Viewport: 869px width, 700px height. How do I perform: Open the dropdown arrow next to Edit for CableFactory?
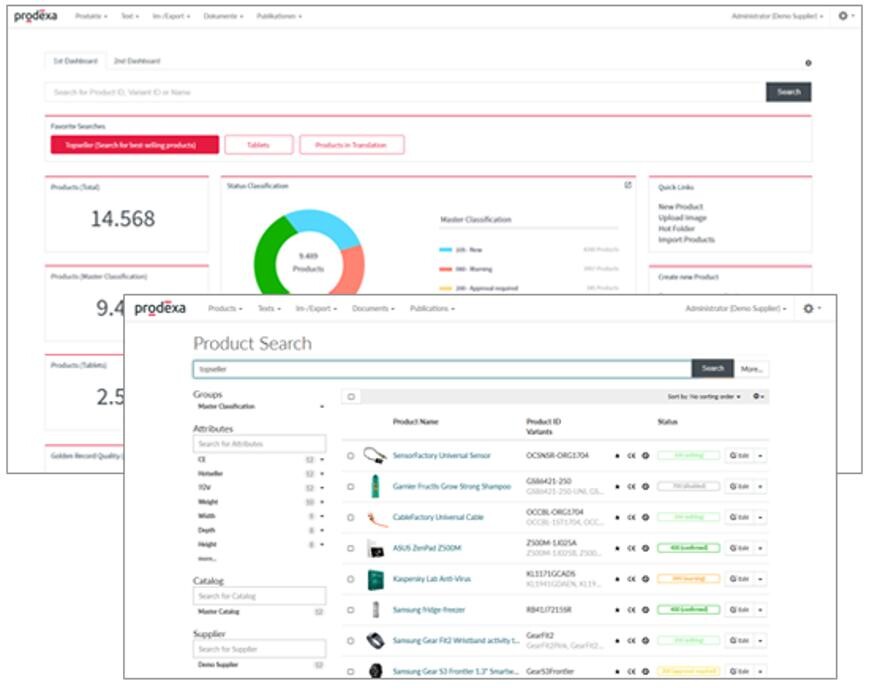coord(760,517)
